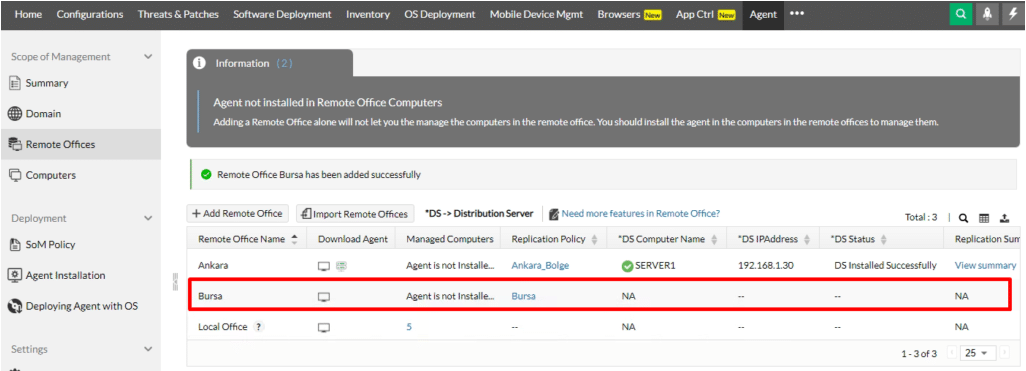Image resolution: width=1026 pixels, height=371 pixels.
Task: Open Threats & Patches menu
Action: pos(178,14)
